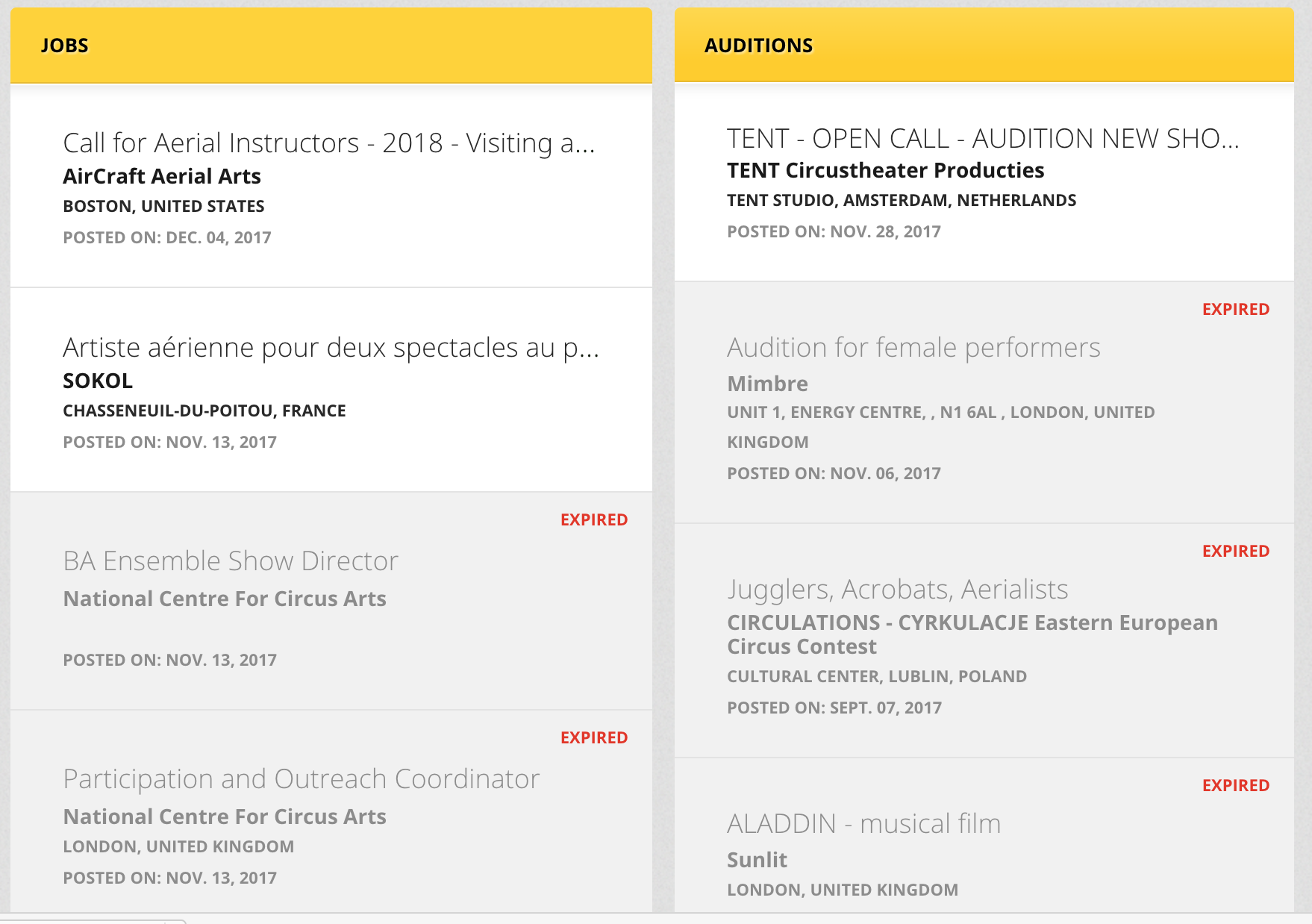Open Audition for female performers listing
This screenshot has height=924, width=1312.
[913, 348]
